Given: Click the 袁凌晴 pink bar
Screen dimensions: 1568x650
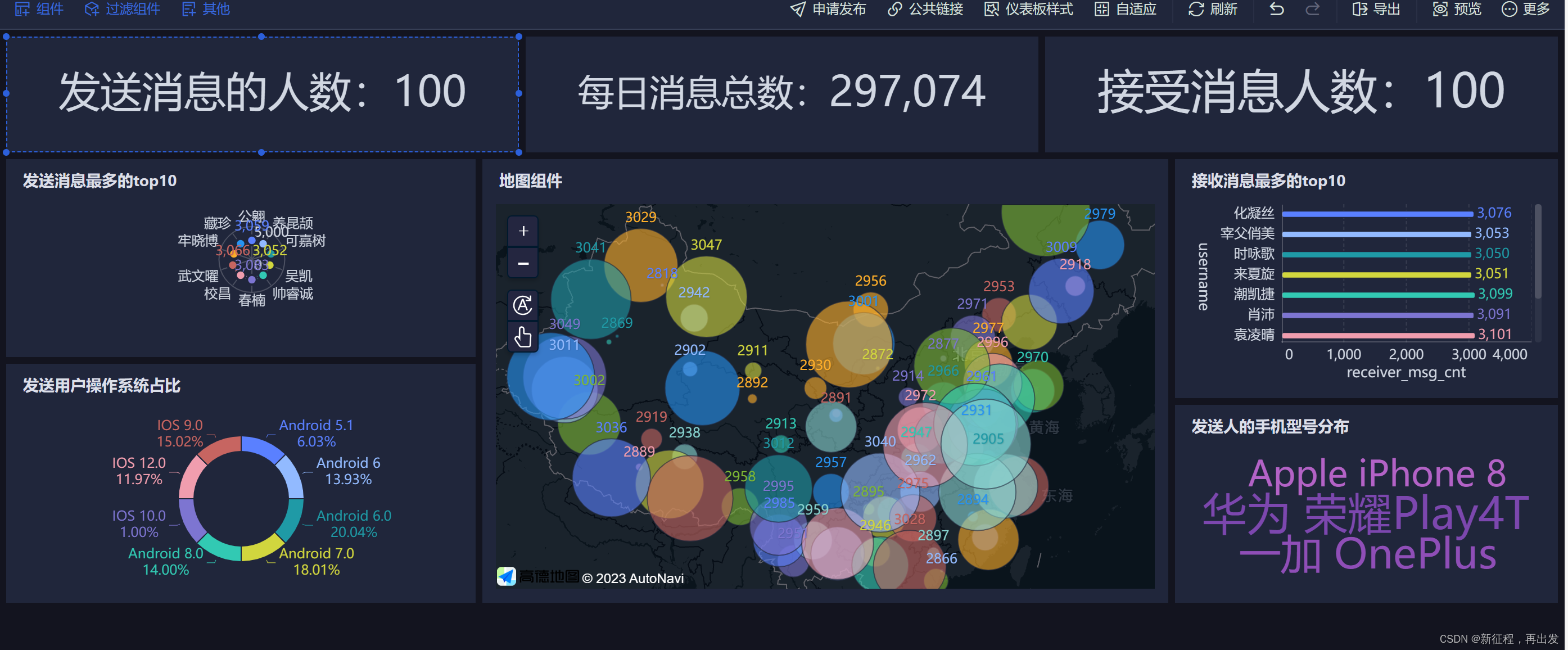Looking at the screenshot, I should (1378, 335).
